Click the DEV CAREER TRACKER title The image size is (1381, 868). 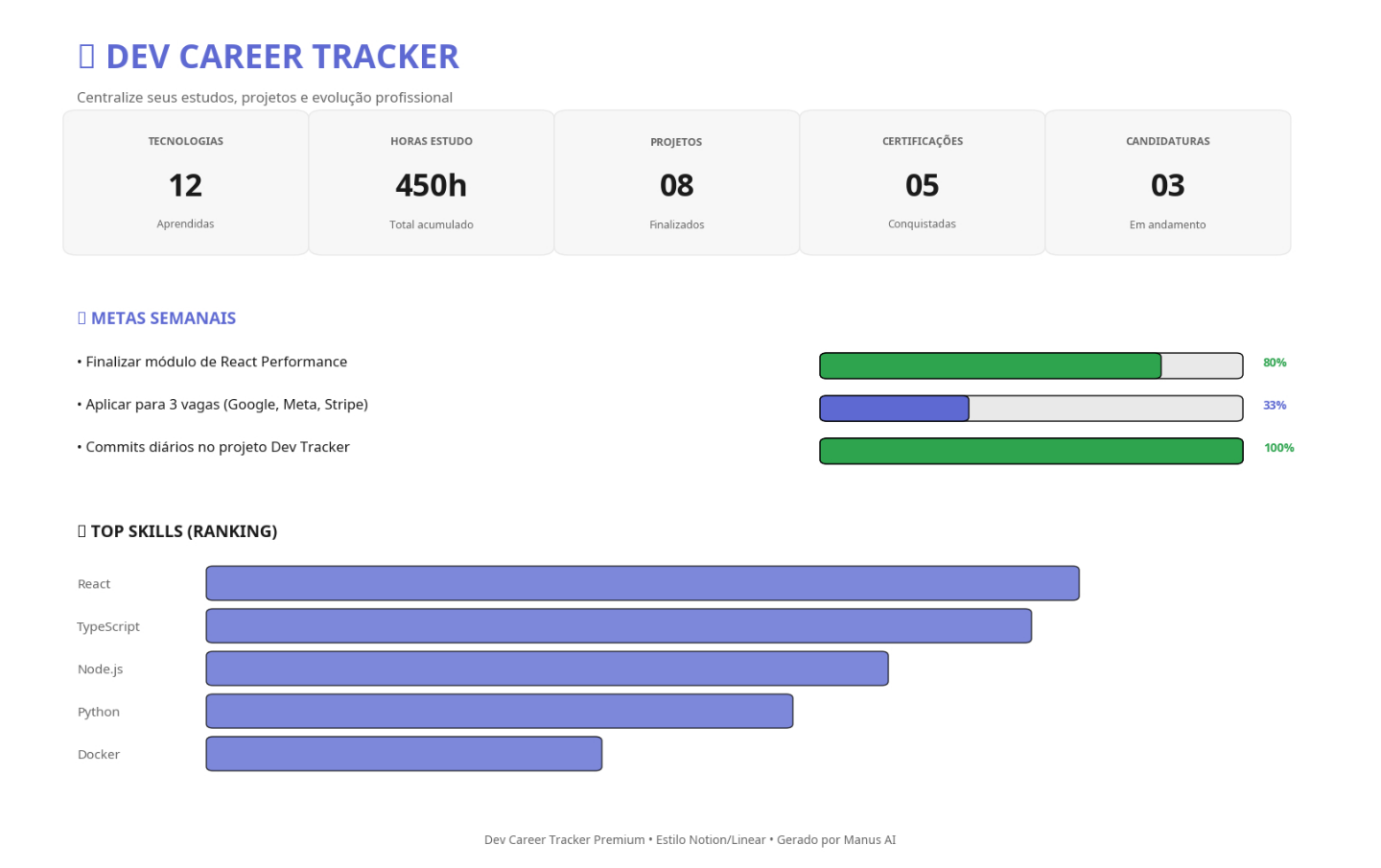tap(269, 57)
